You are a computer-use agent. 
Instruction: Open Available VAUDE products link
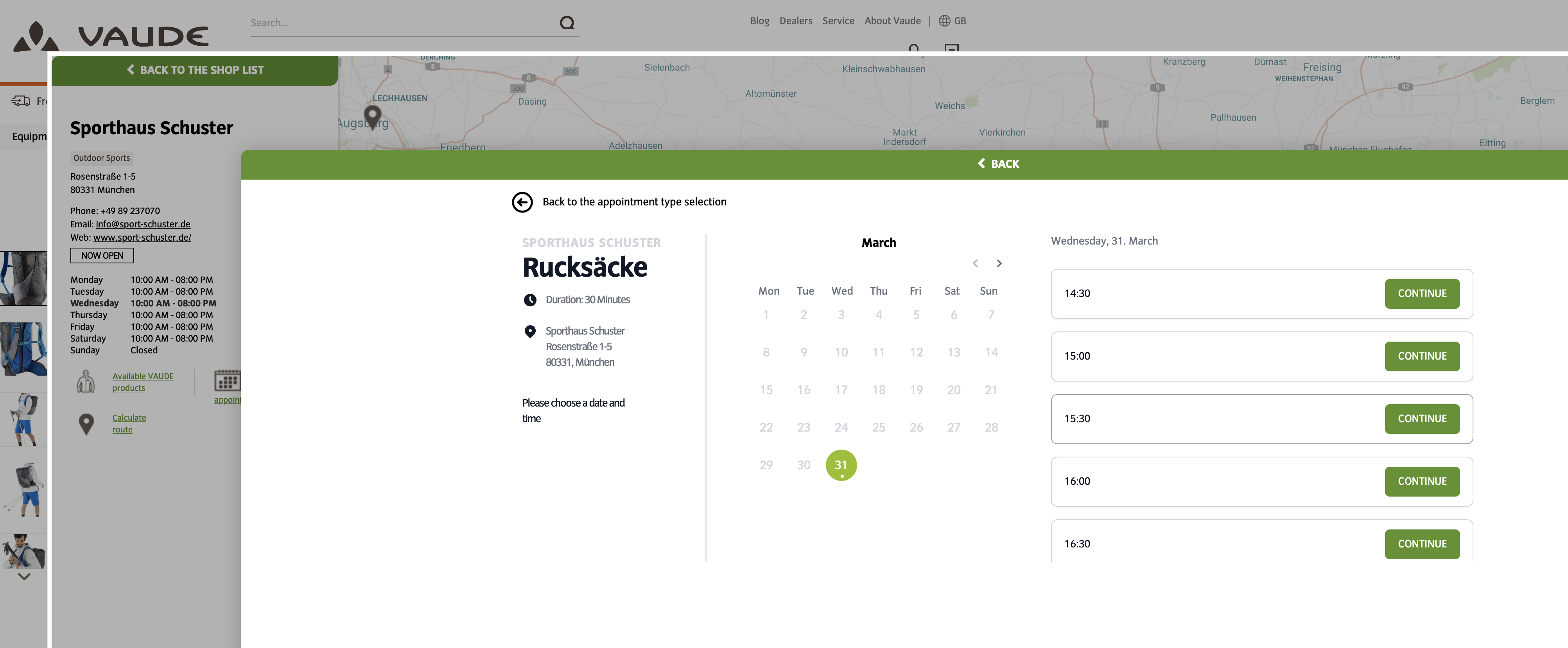142,382
